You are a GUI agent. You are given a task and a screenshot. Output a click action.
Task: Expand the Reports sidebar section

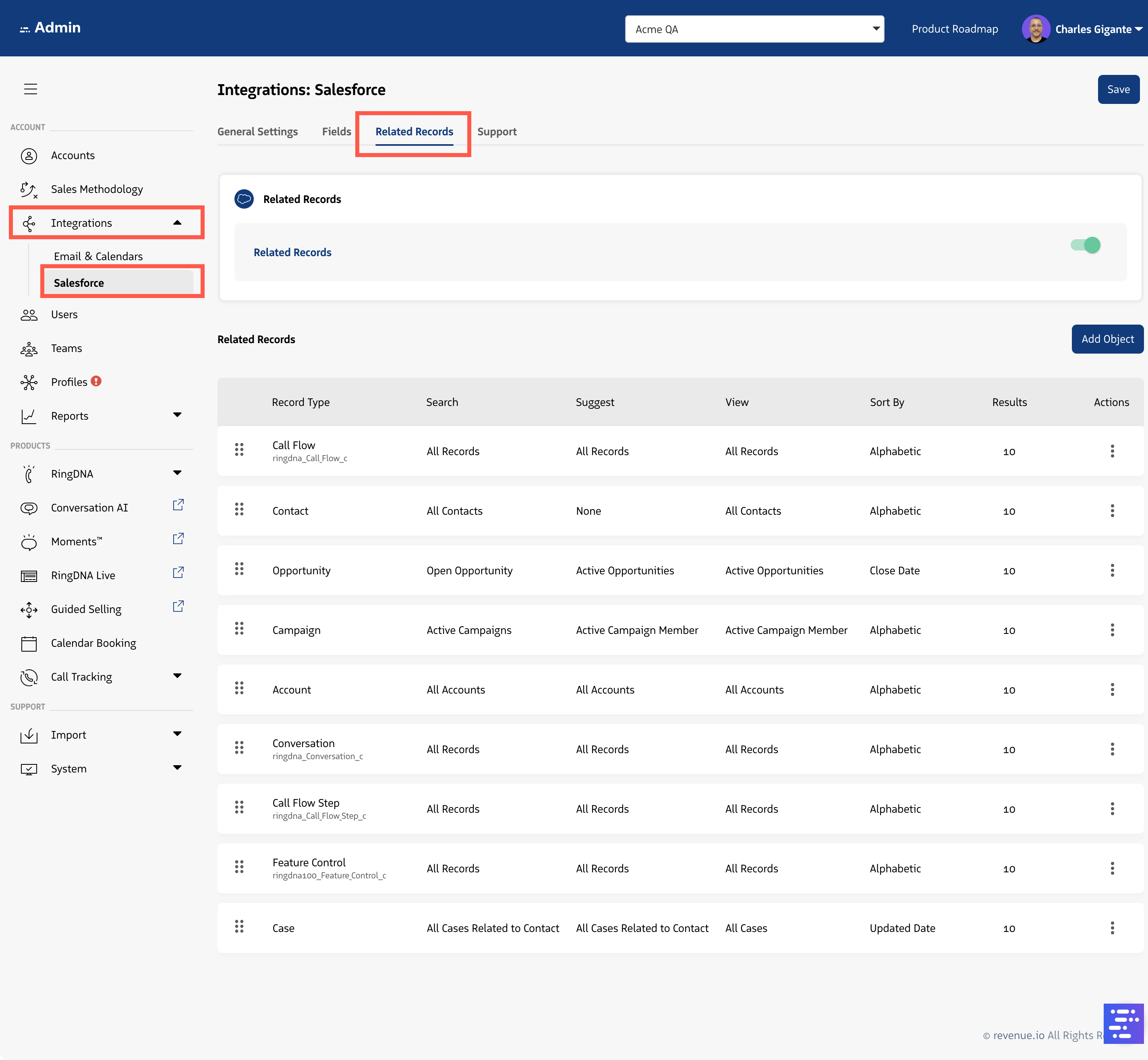pos(177,415)
